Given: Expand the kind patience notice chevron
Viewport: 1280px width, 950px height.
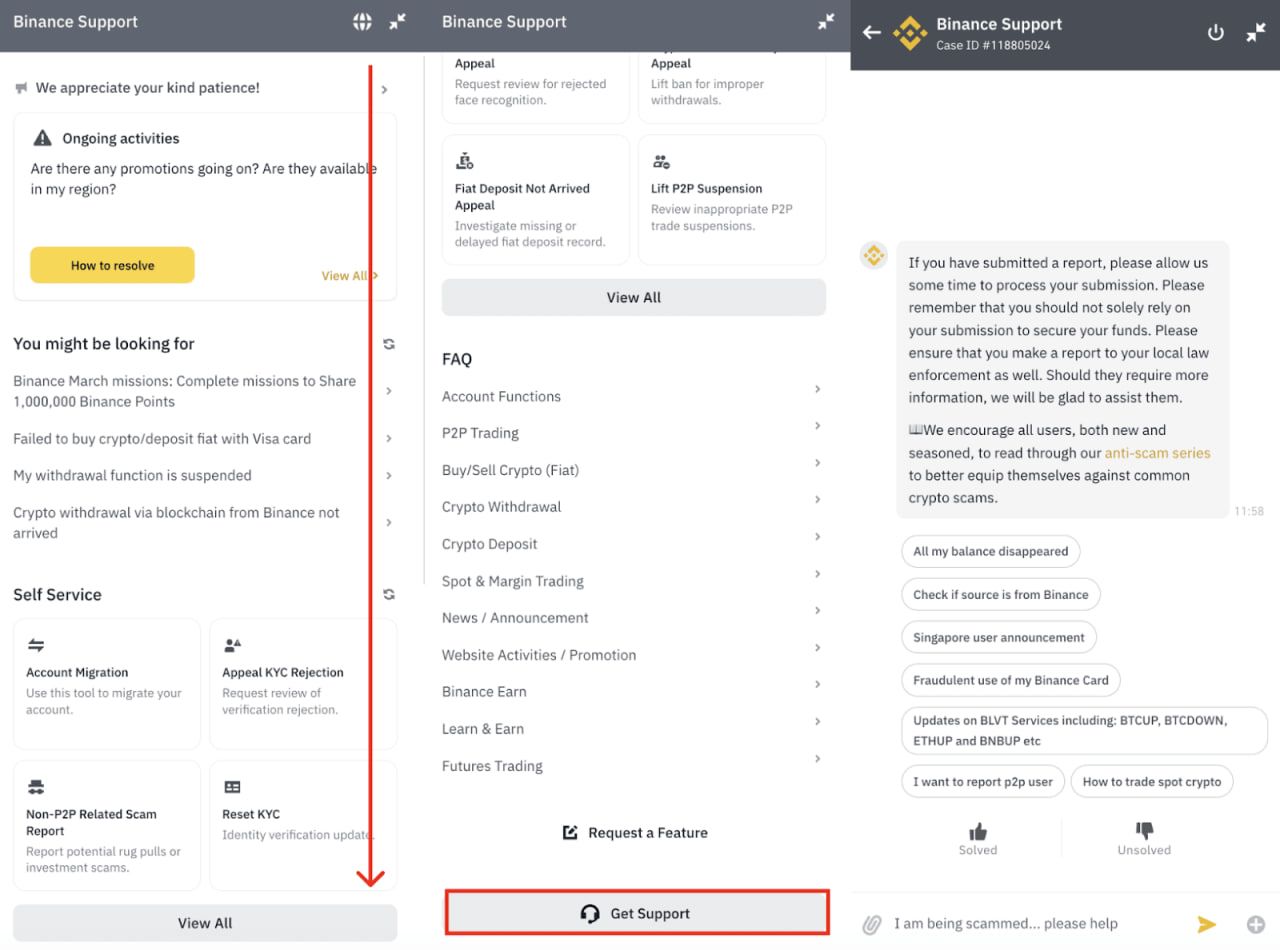Looking at the screenshot, I should click(385, 90).
